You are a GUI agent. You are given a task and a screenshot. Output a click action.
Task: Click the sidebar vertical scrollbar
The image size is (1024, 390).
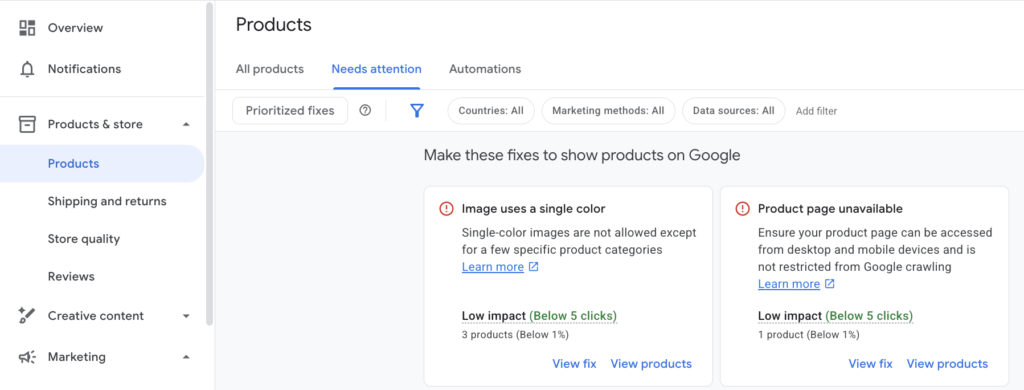coord(210,163)
